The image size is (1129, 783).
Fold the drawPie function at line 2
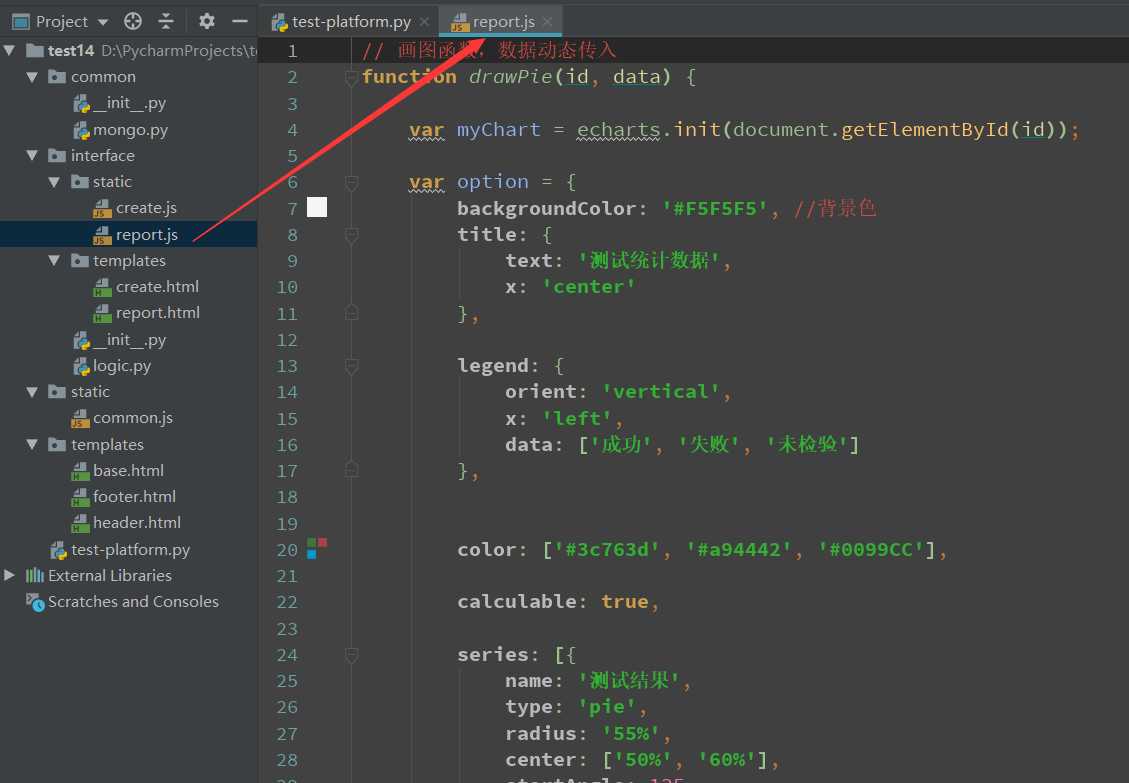coord(351,77)
